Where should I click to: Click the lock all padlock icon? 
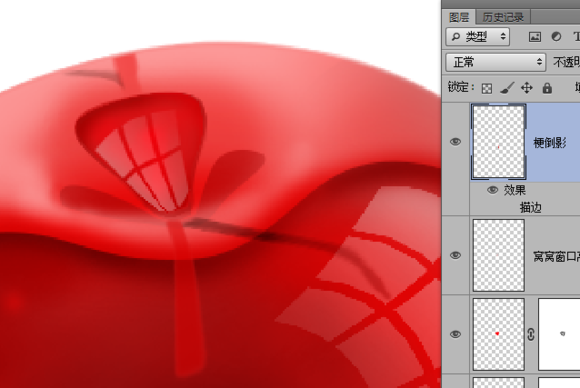pos(547,88)
